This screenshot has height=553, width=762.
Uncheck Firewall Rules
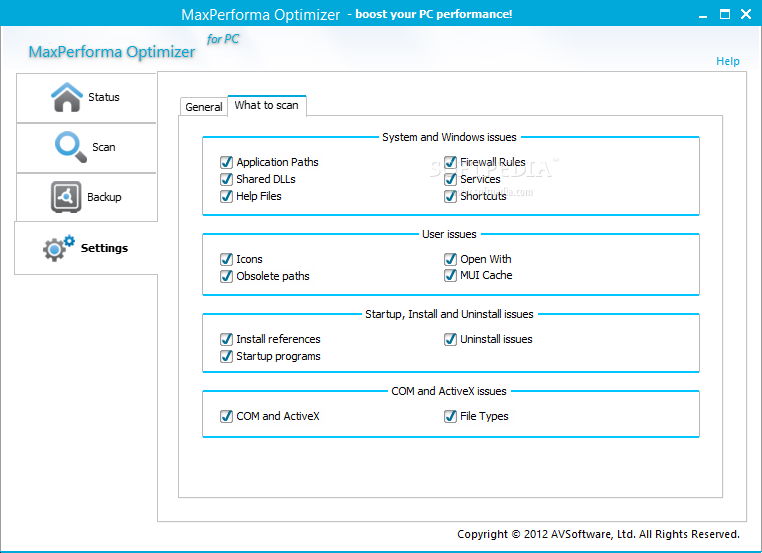[x=450, y=162]
